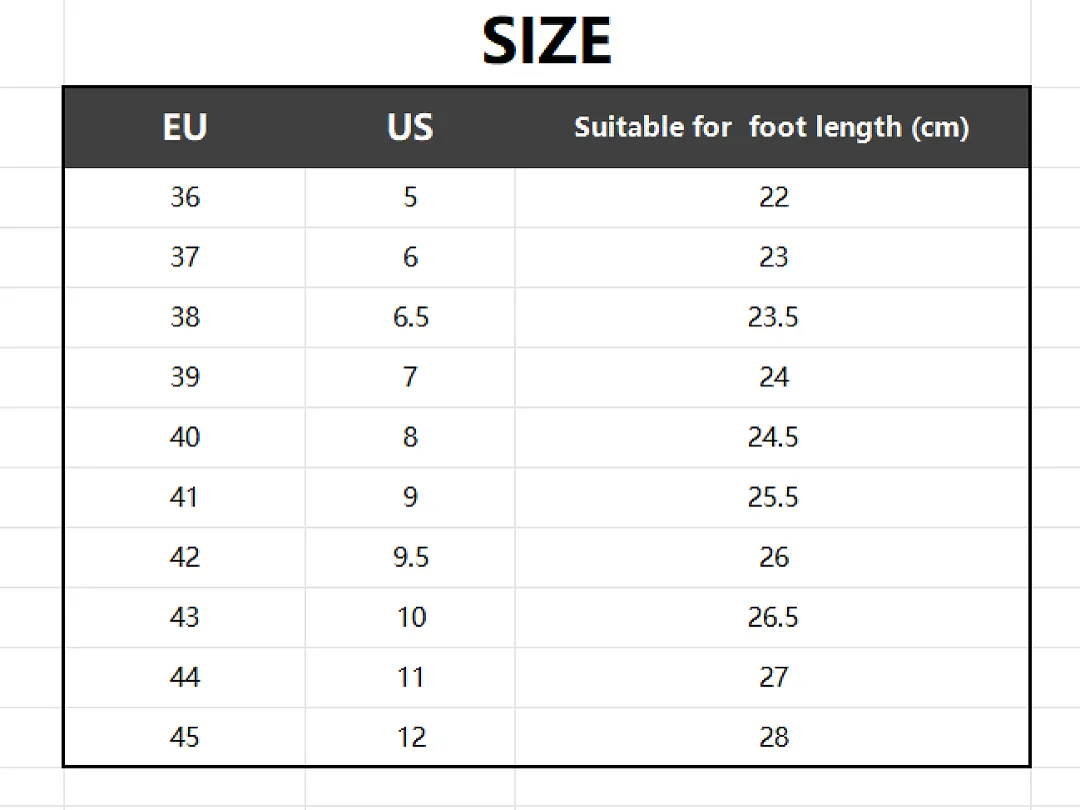1080x810 pixels.
Task: Select the US column header
Action: click(410, 127)
